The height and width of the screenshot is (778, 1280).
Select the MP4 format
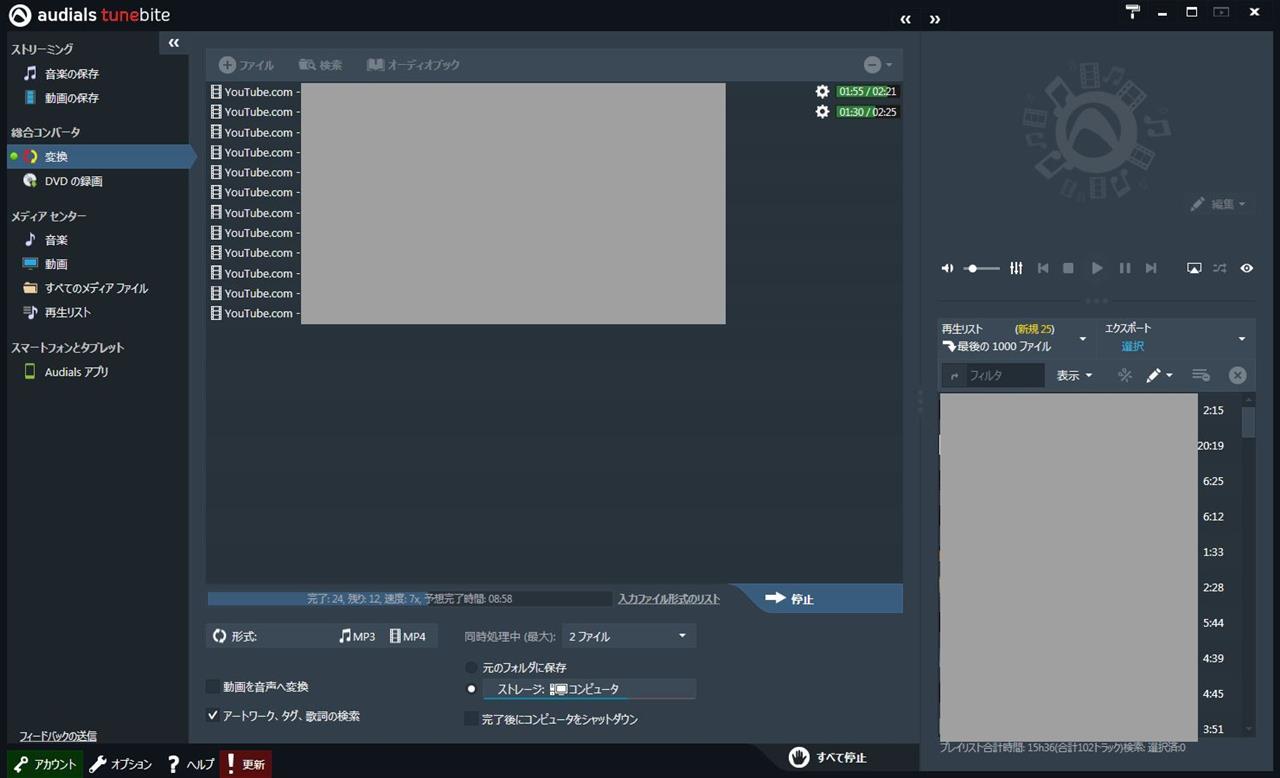[407, 636]
